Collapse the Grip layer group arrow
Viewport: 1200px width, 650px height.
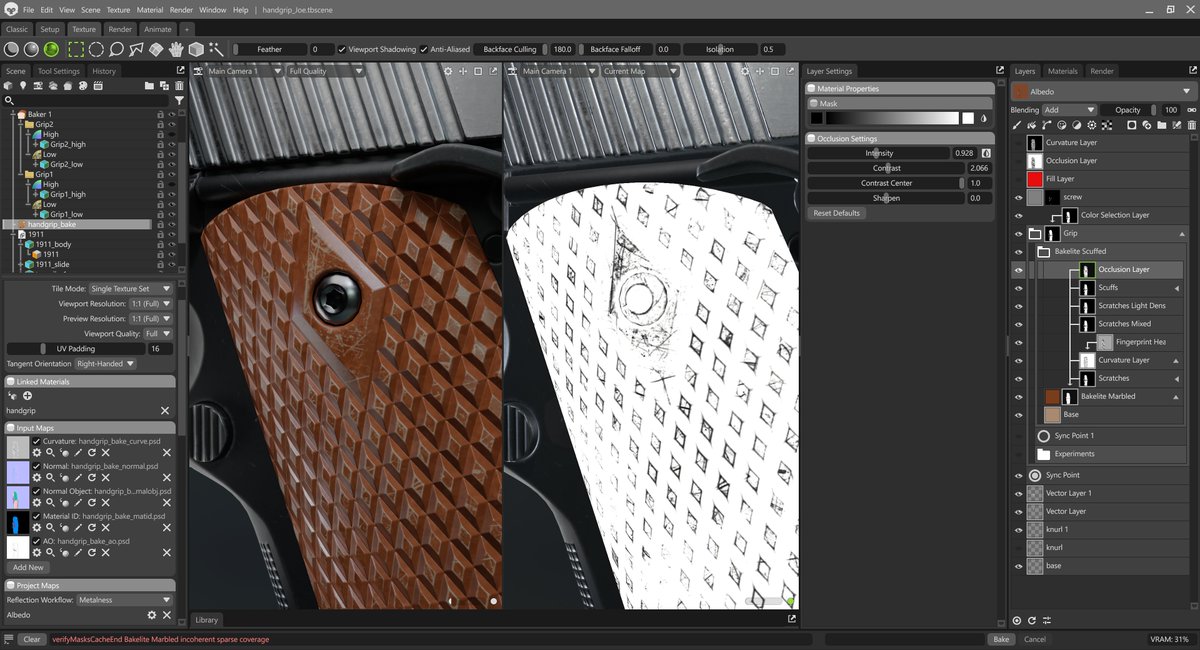(x=1183, y=233)
